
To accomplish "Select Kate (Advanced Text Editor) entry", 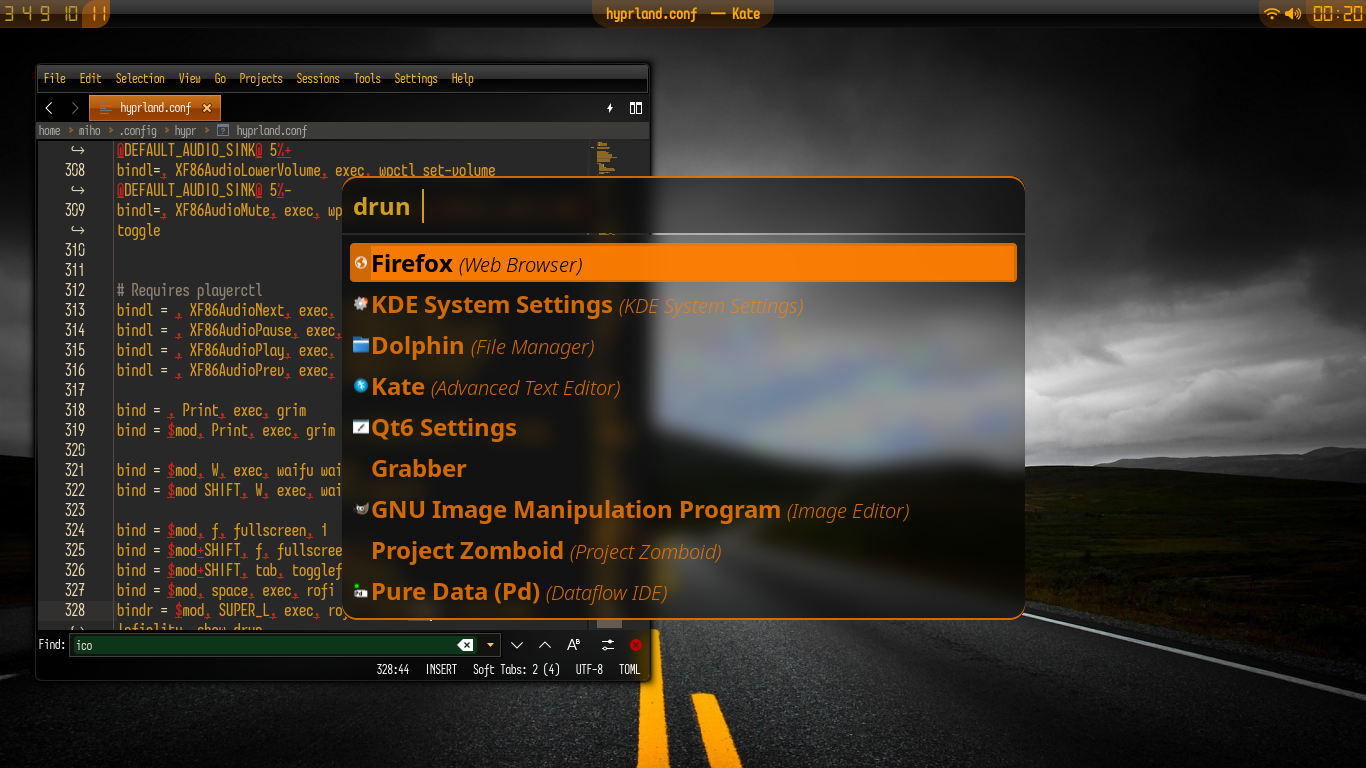I will pyautogui.click(x=683, y=386).
